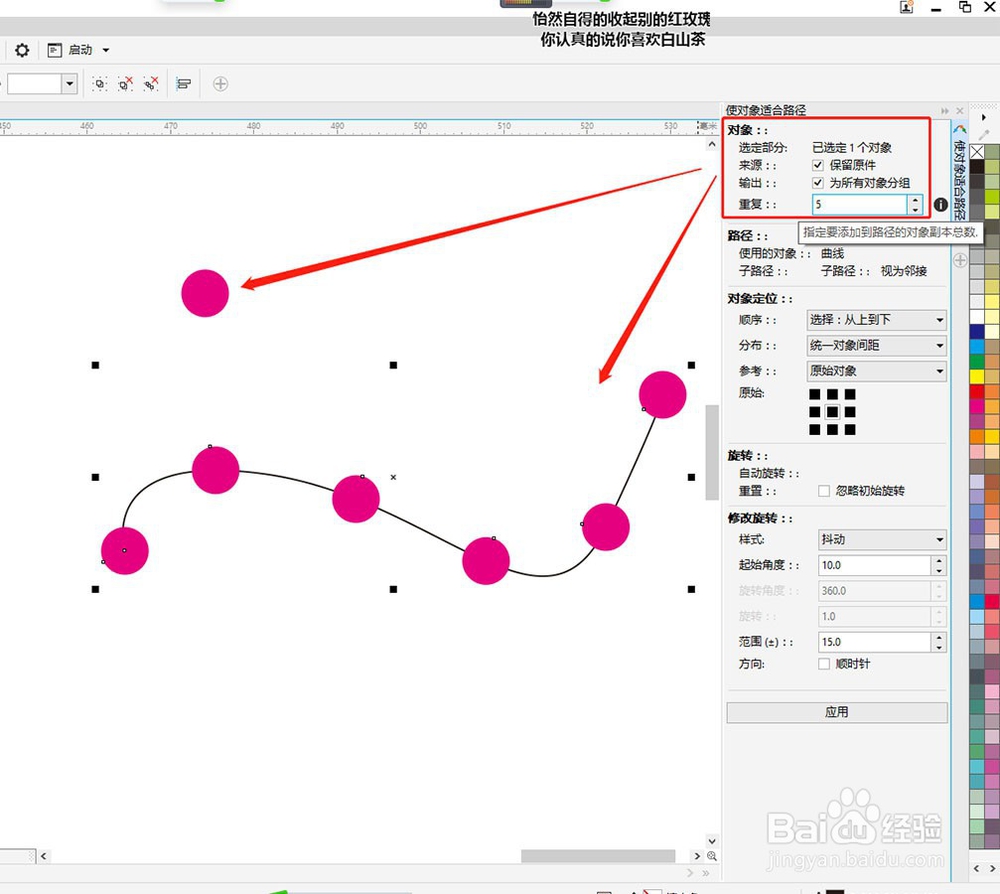
Task: Enable the 忽略初始旋转 checkbox
Action: tap(824, 490)
